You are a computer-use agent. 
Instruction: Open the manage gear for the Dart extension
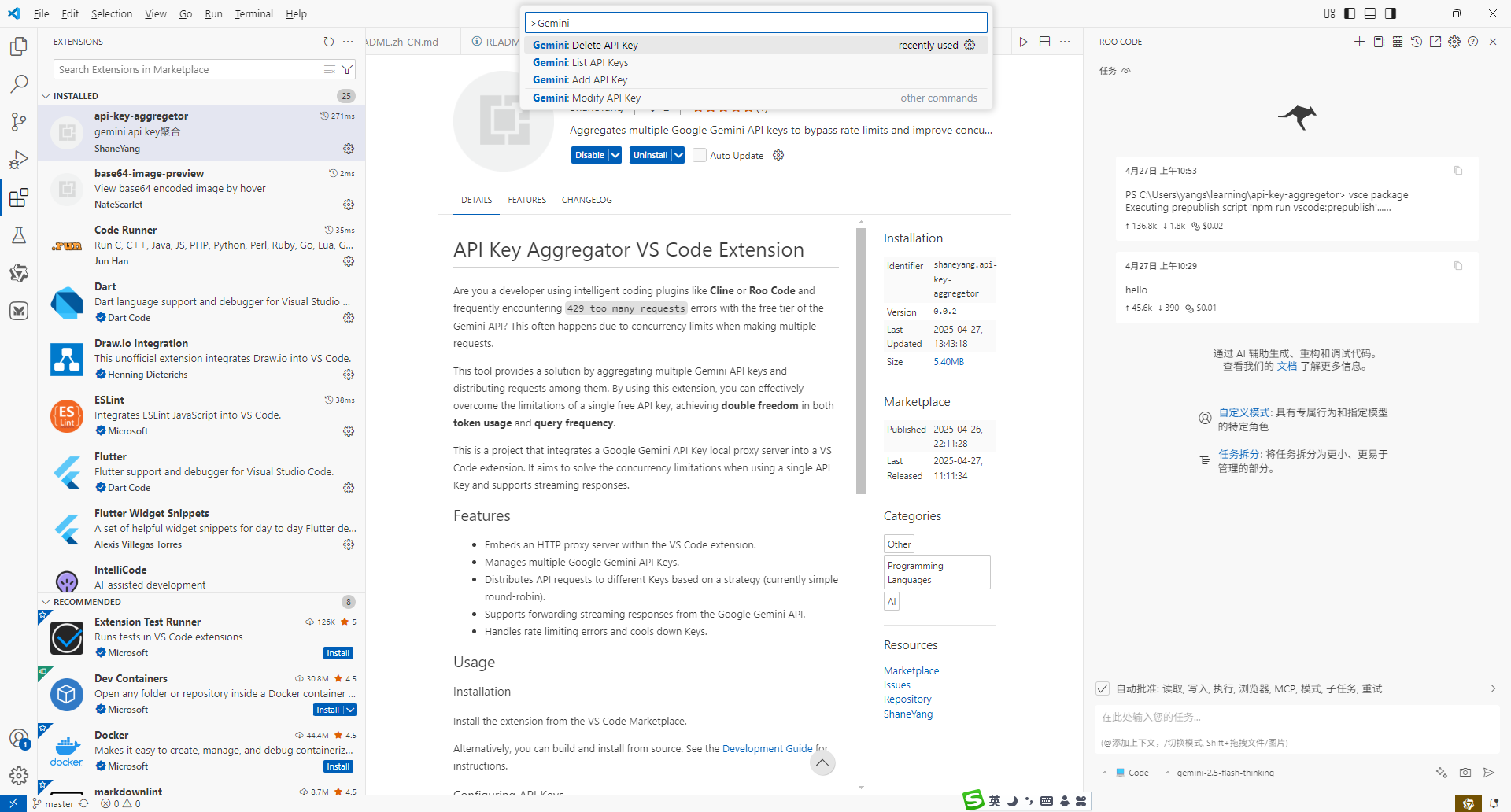pyautogui.click(x=349, y=318)
